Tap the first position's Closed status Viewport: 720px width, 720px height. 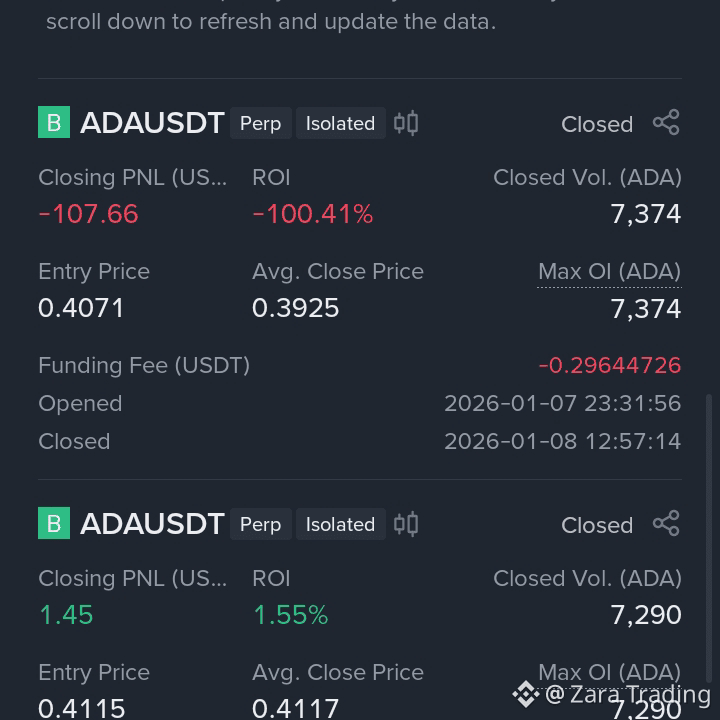597,124
